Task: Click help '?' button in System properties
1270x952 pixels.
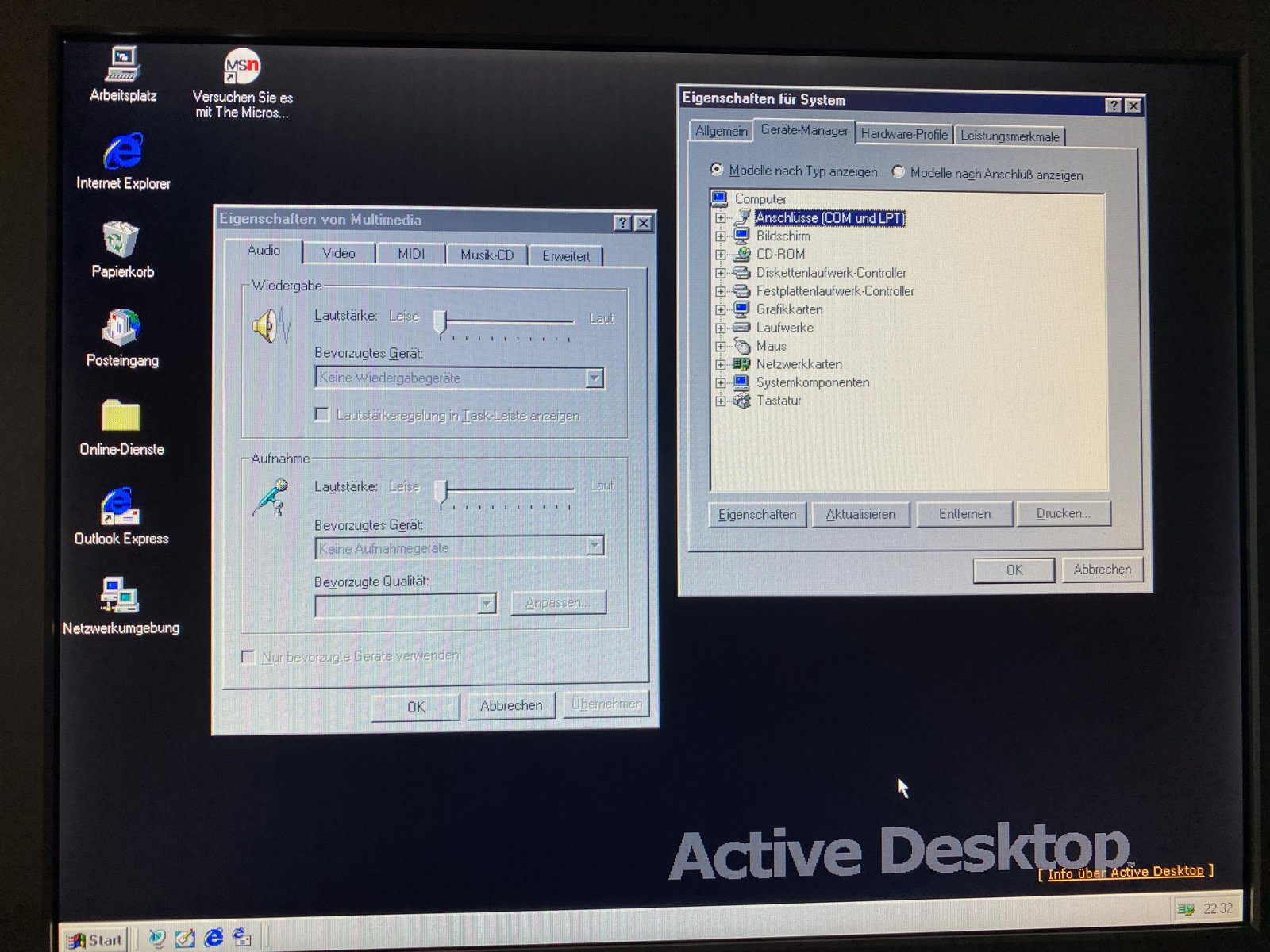Action: 1114,106
